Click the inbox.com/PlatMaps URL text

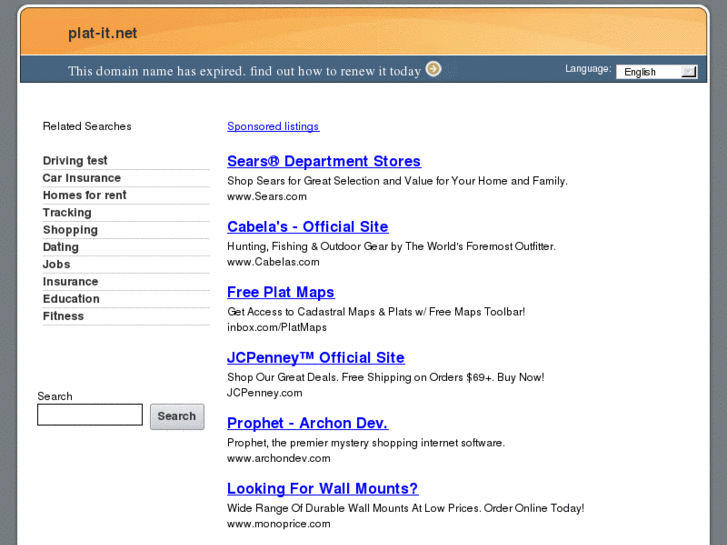[x=277, y=327]
